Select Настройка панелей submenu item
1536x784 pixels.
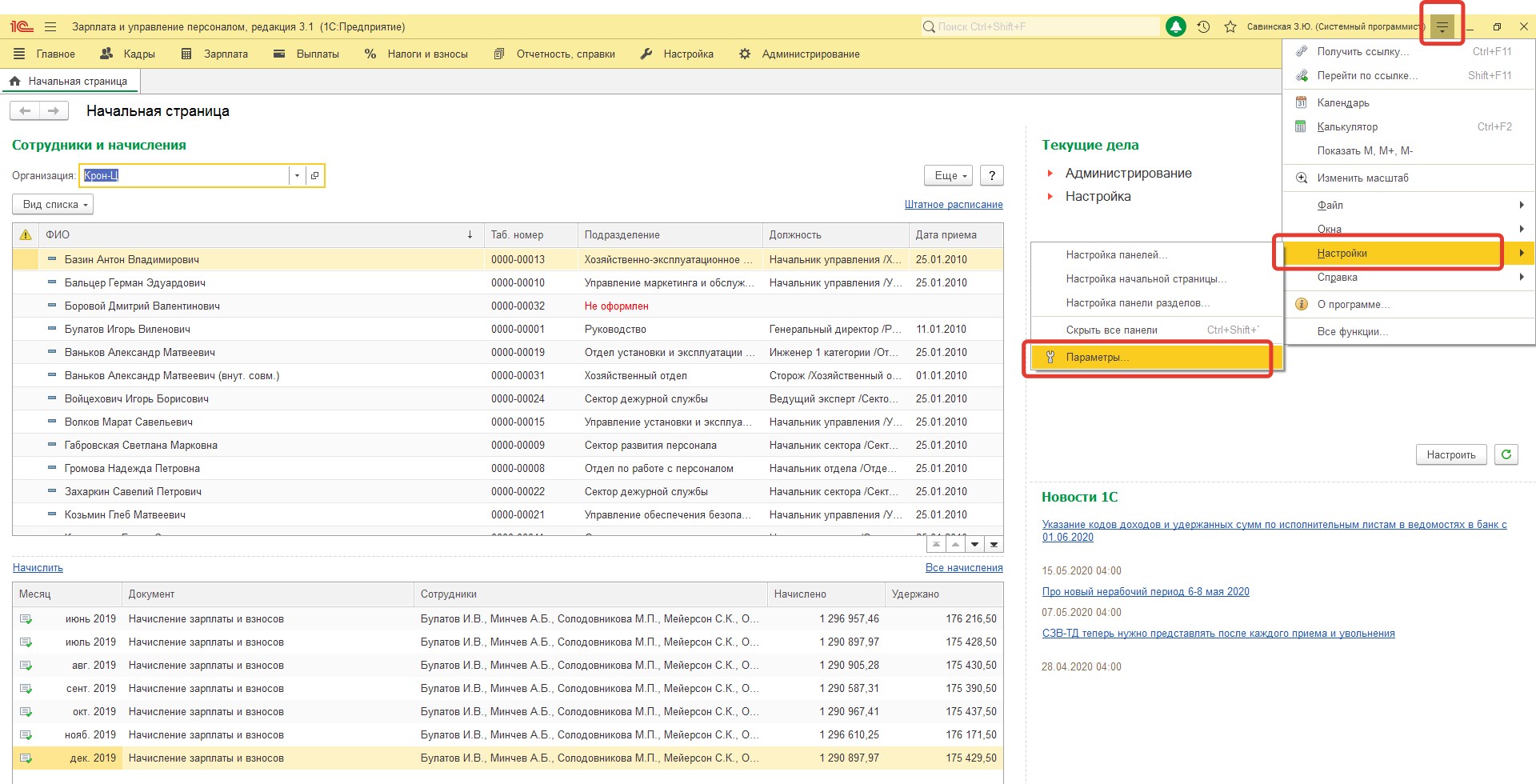click(x=1157, y=254)
